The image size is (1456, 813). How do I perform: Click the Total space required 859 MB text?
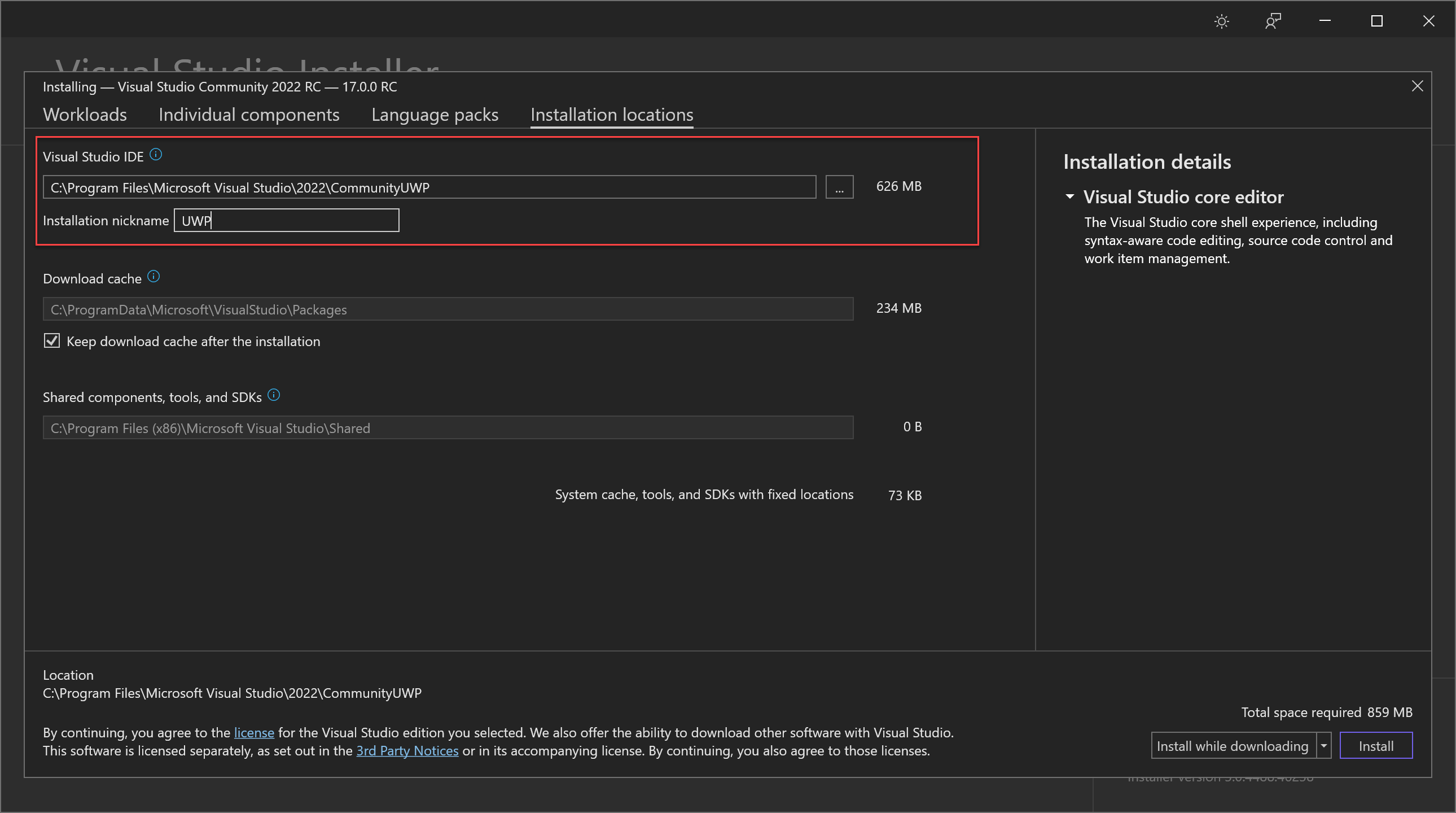1327,713
